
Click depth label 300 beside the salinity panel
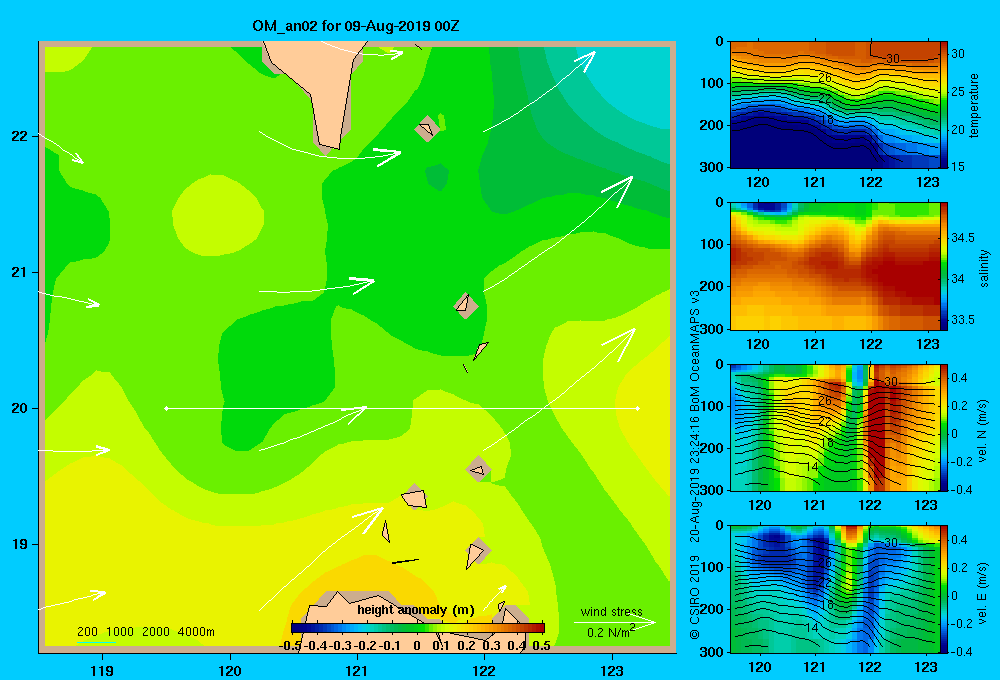click(712, 329)
